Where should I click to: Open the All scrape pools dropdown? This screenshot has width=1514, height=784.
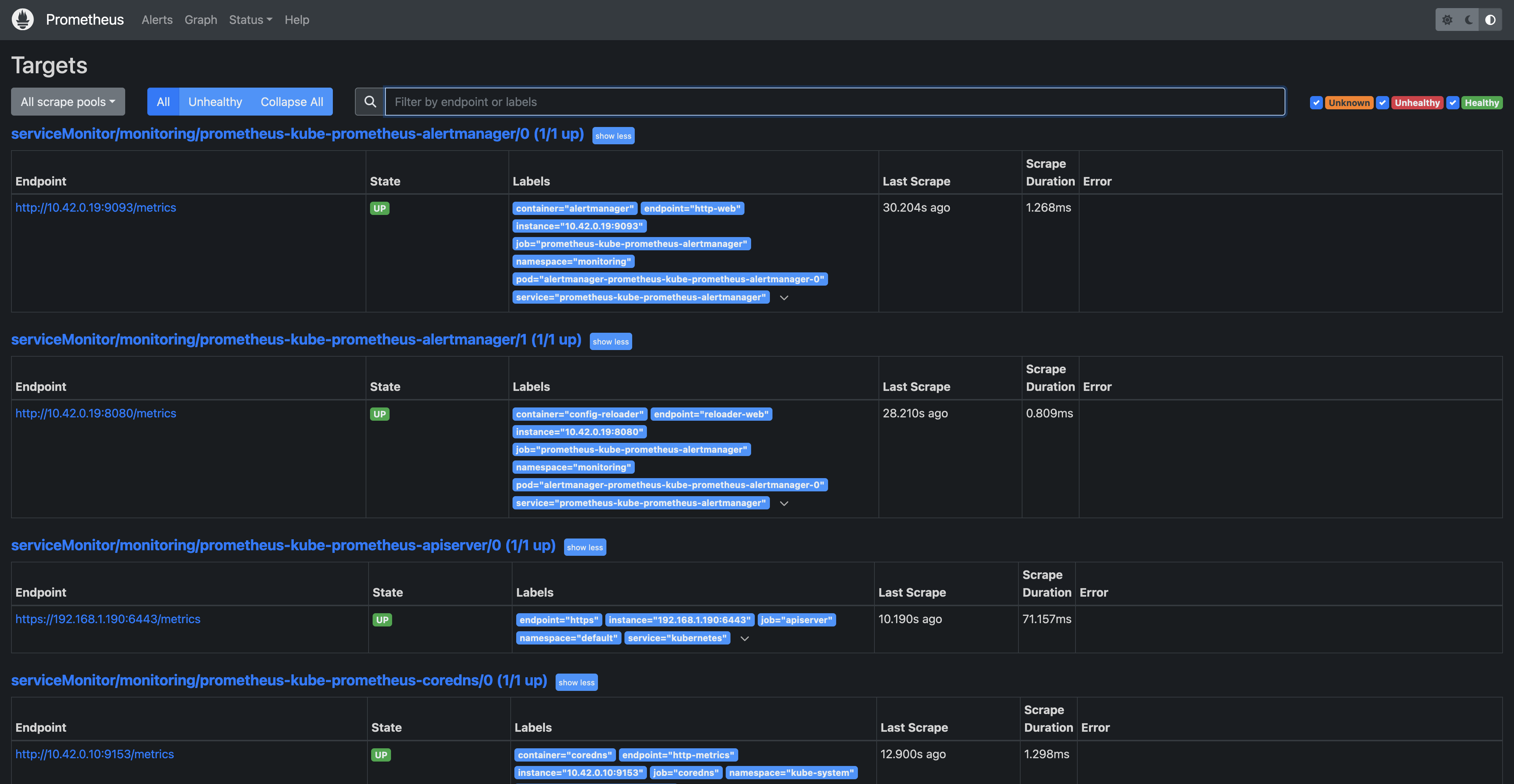coord(68,102)
